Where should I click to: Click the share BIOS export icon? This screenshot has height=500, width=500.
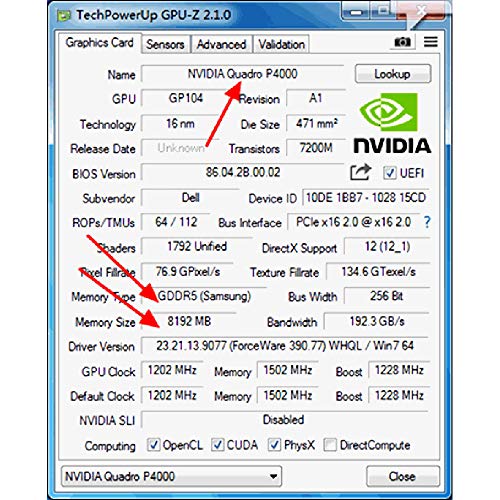360,172
